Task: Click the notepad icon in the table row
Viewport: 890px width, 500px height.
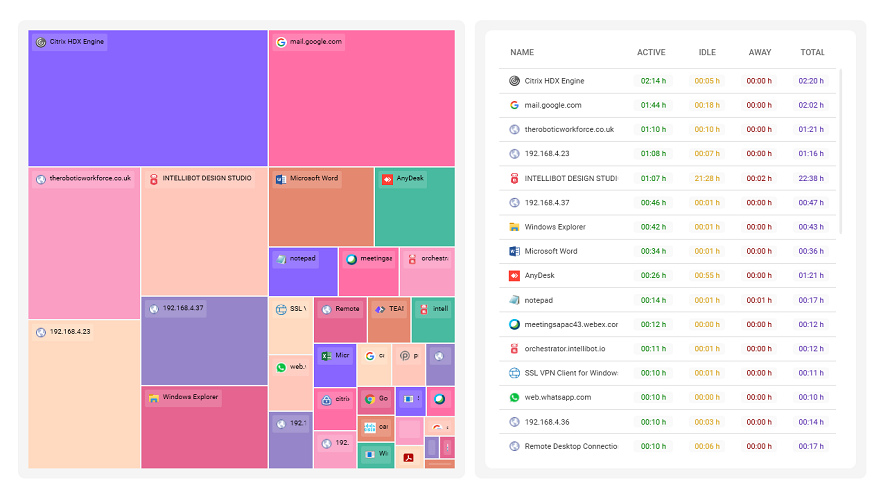Action: click(514, 300)
